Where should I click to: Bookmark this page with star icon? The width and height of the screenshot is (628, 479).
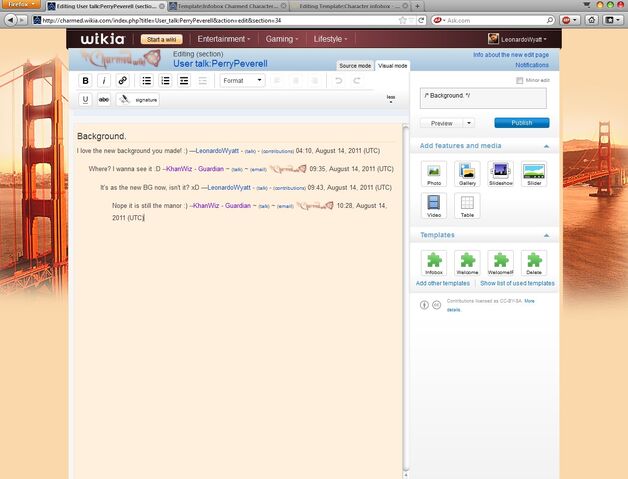(403, 20)
